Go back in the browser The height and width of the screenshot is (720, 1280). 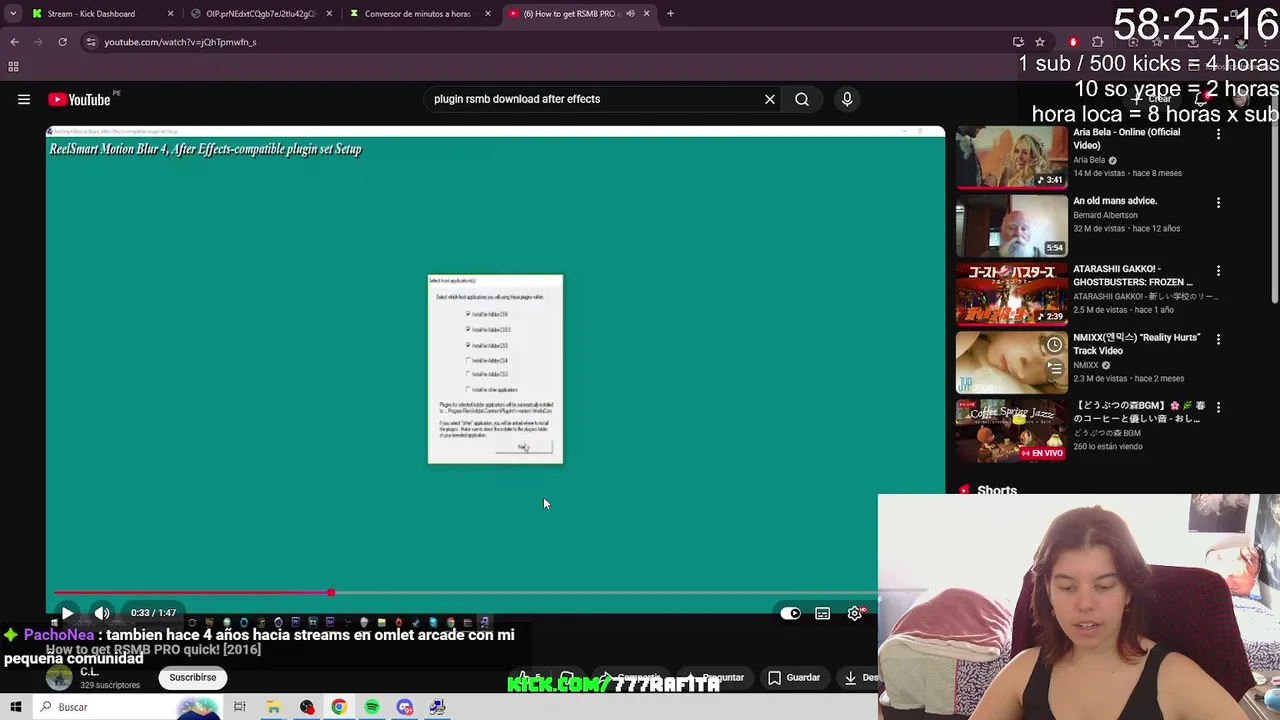(14, 42)
